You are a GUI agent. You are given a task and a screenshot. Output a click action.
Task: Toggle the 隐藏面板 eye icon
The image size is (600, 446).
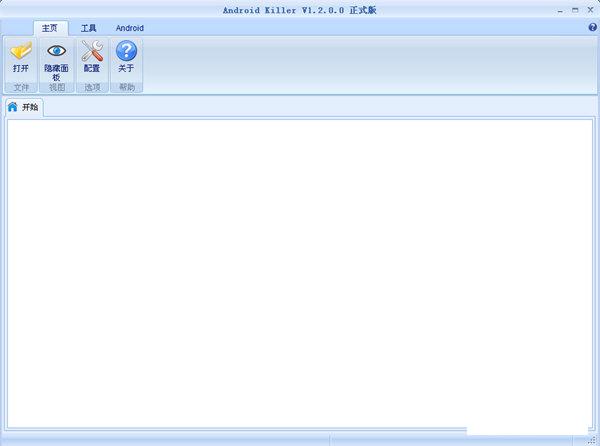[56, 51]
